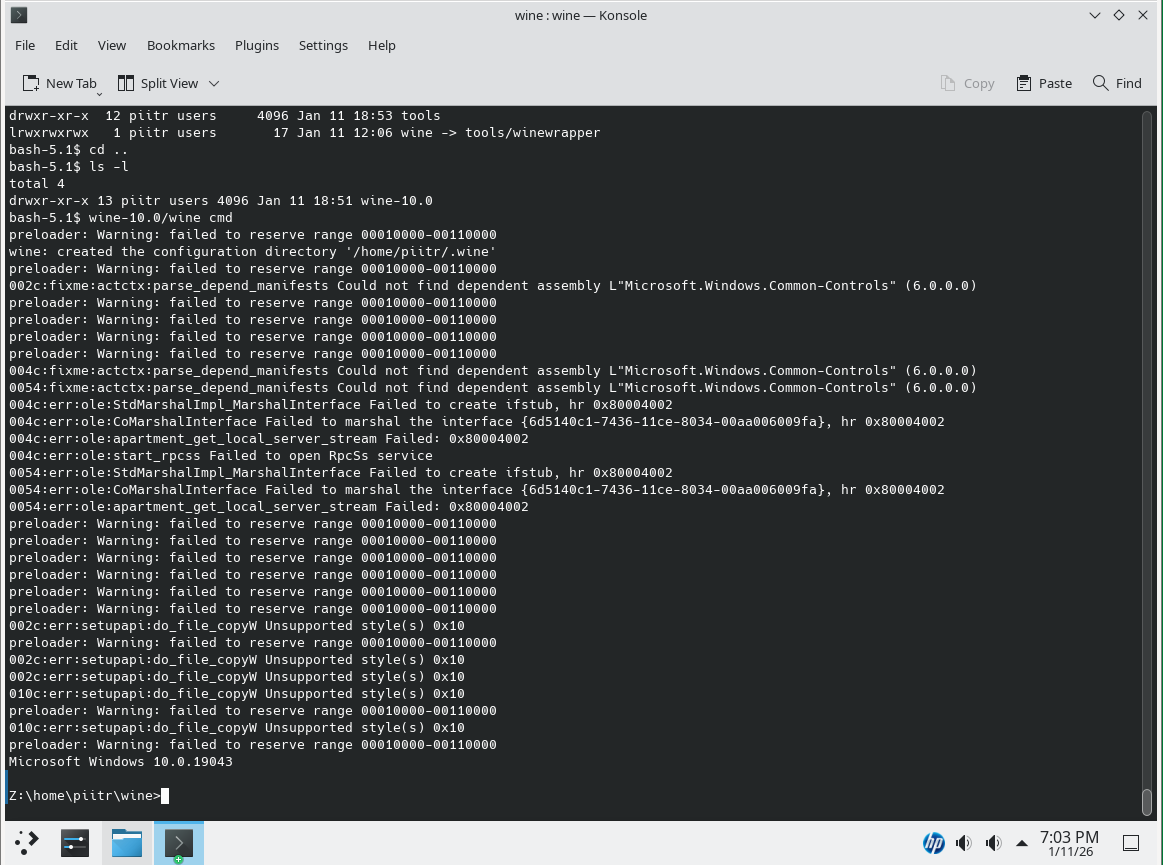Click the HP tray icon
The image size is (1163, 865).
click(933, 843)
